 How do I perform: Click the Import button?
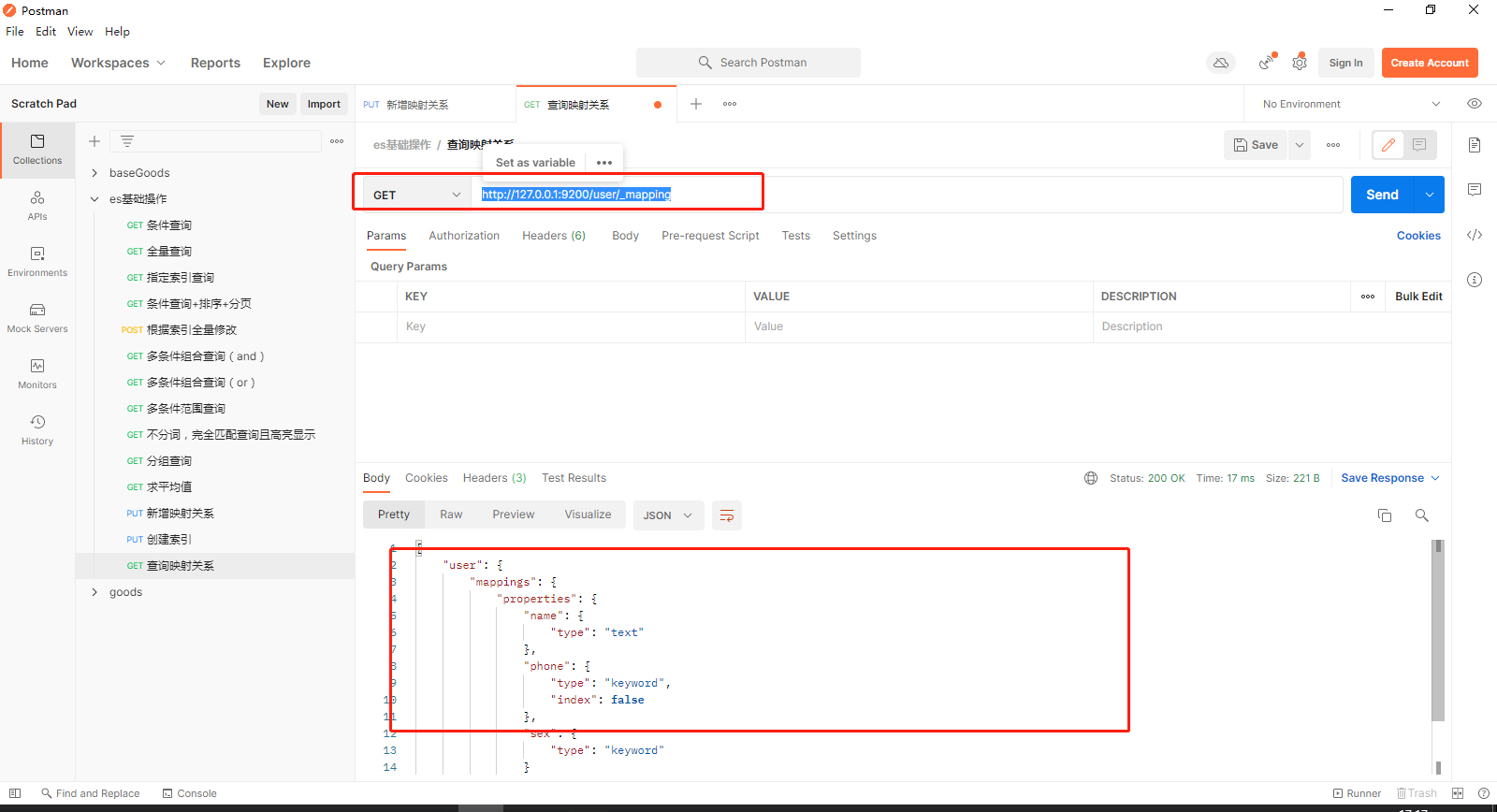point(324,104)
